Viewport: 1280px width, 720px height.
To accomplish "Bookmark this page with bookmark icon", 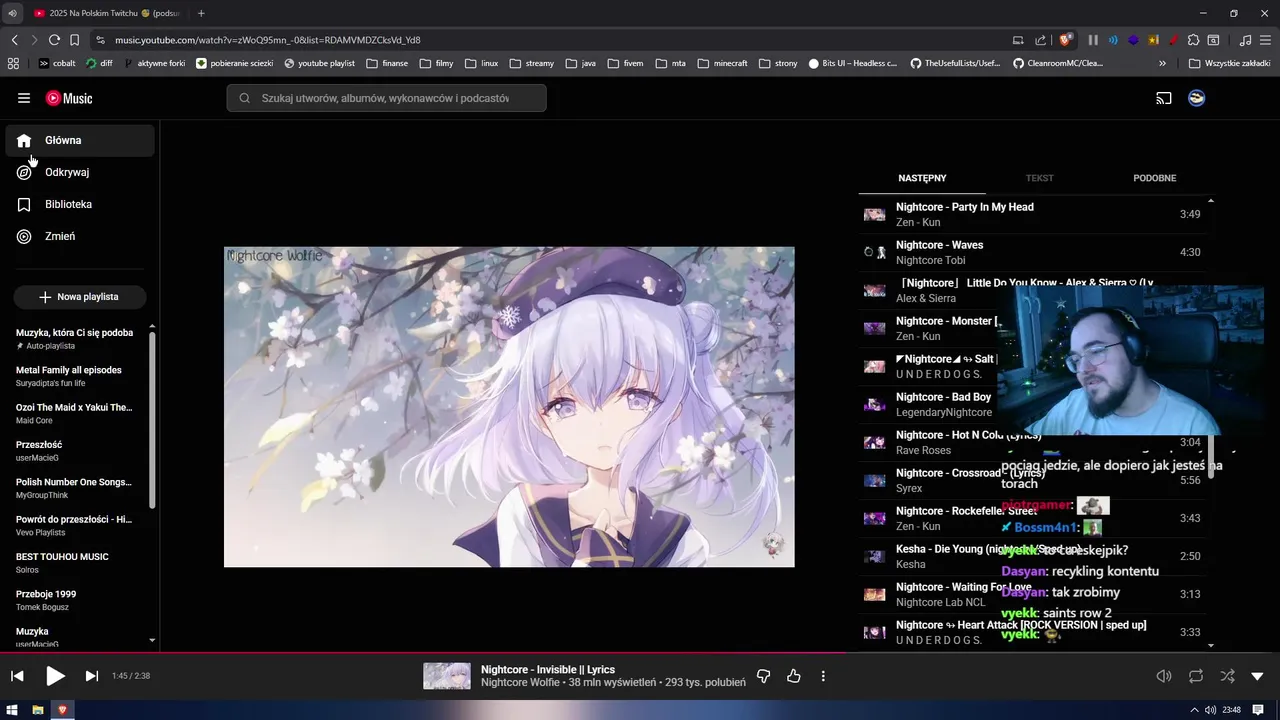I will tap(74, 40).
